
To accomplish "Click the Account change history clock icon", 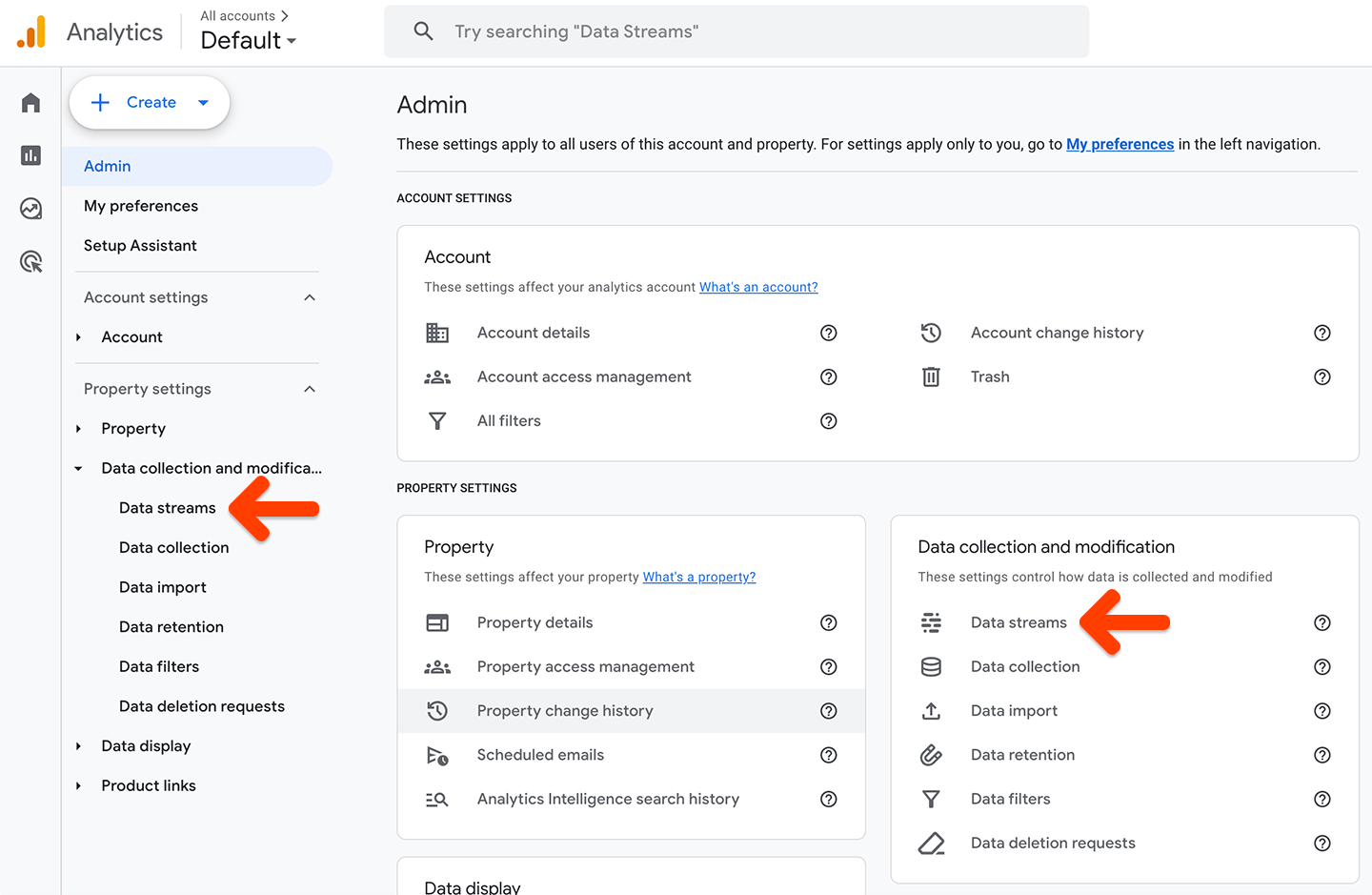I will (931, 333).
